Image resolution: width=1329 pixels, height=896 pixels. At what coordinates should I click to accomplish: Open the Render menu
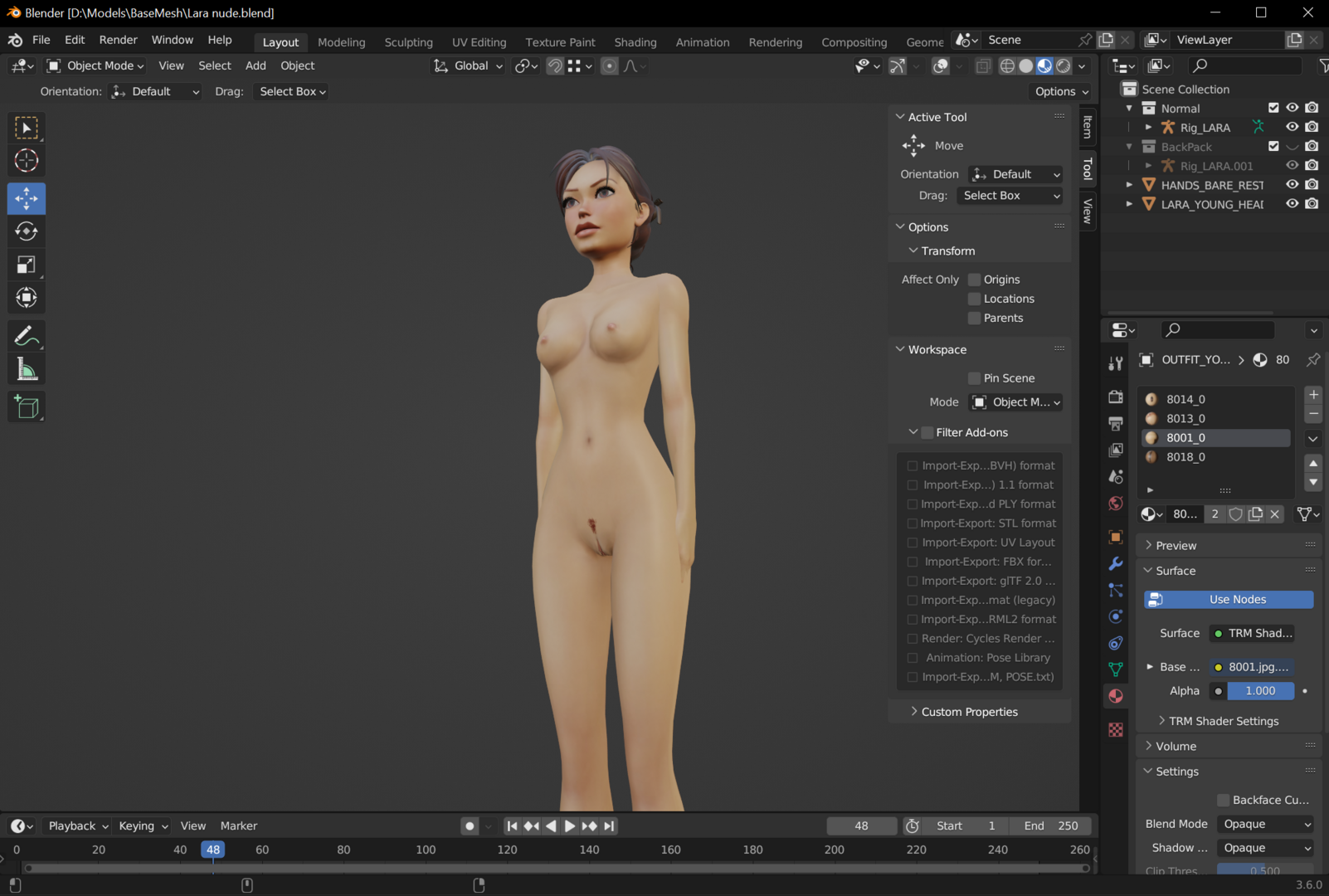(x=119, y=40)
